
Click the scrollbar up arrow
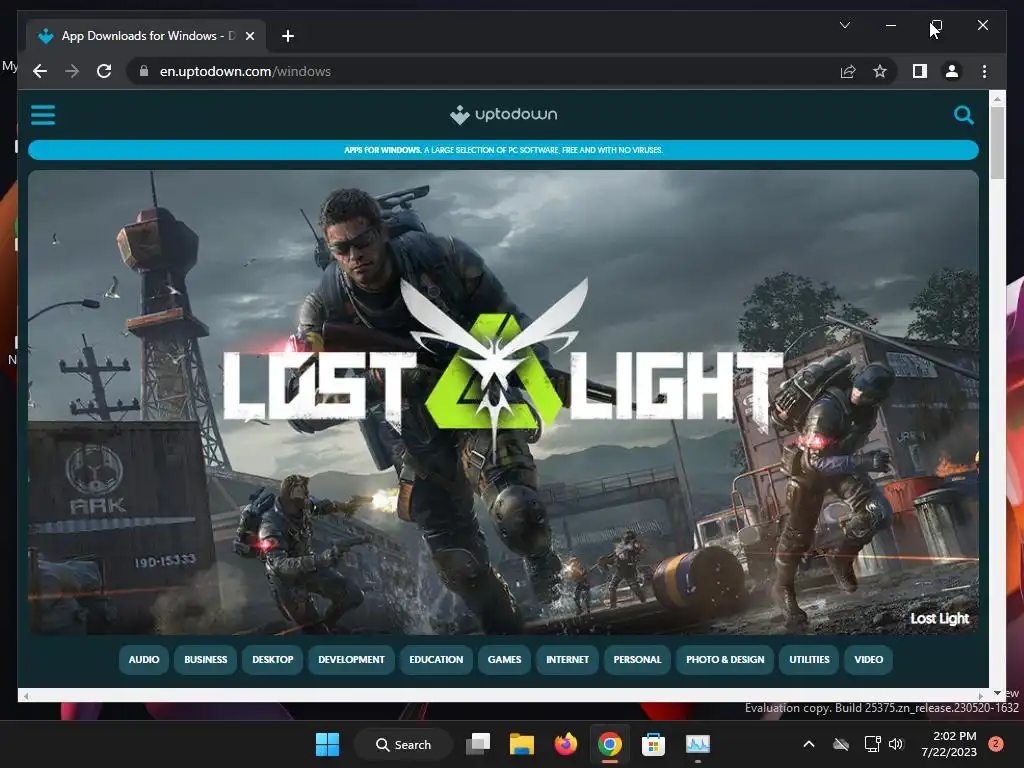point(997,99)
